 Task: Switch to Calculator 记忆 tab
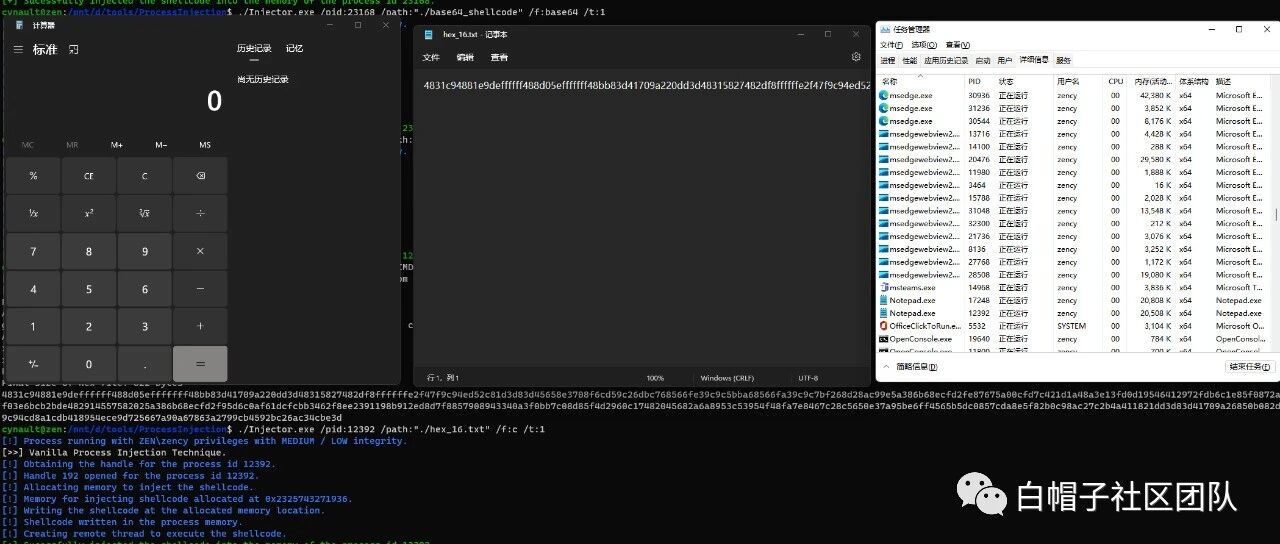pyautogui.click(x=295, y=48)
